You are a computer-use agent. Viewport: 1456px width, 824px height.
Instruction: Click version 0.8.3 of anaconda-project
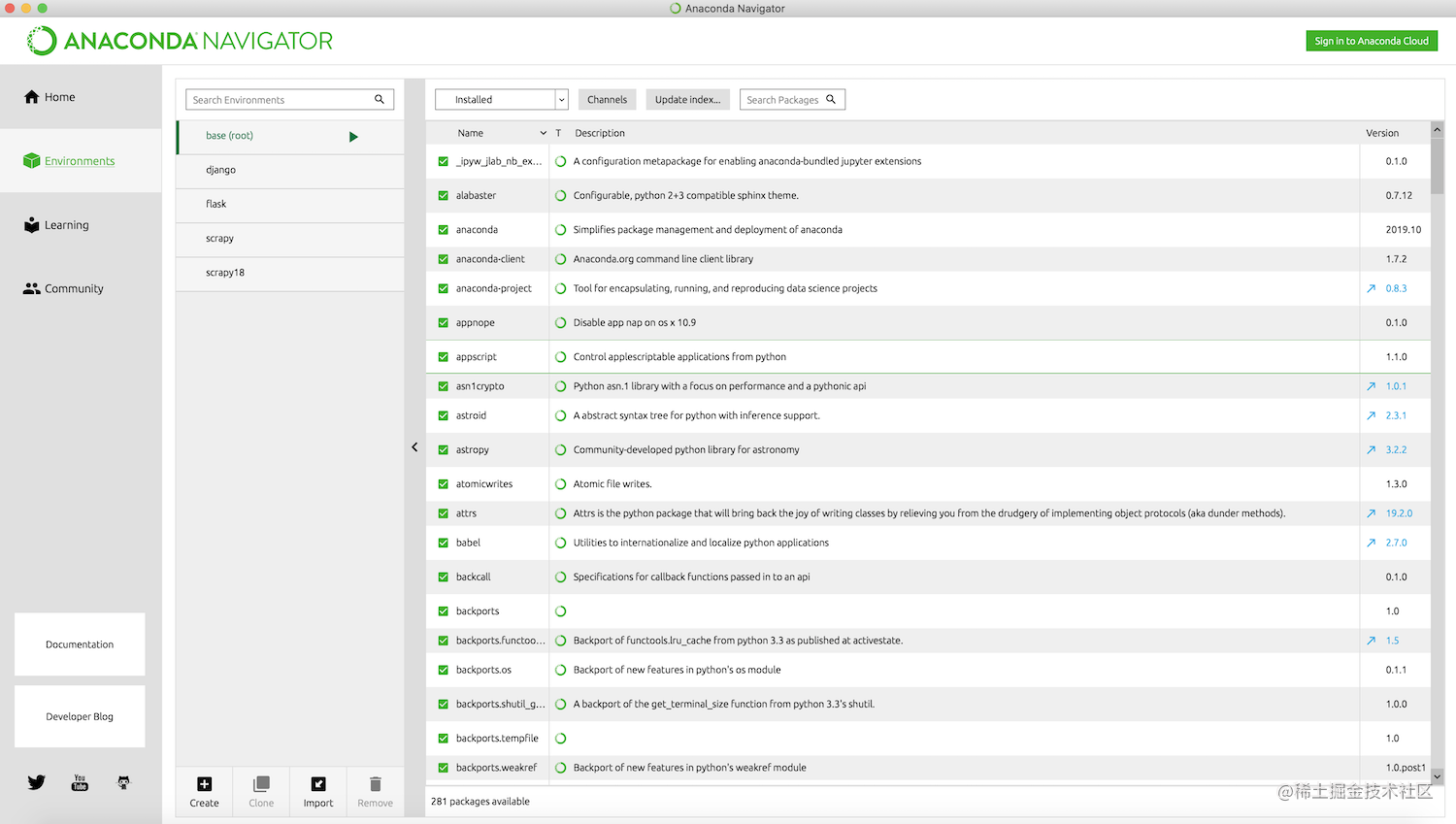[x=1396, y=288]
